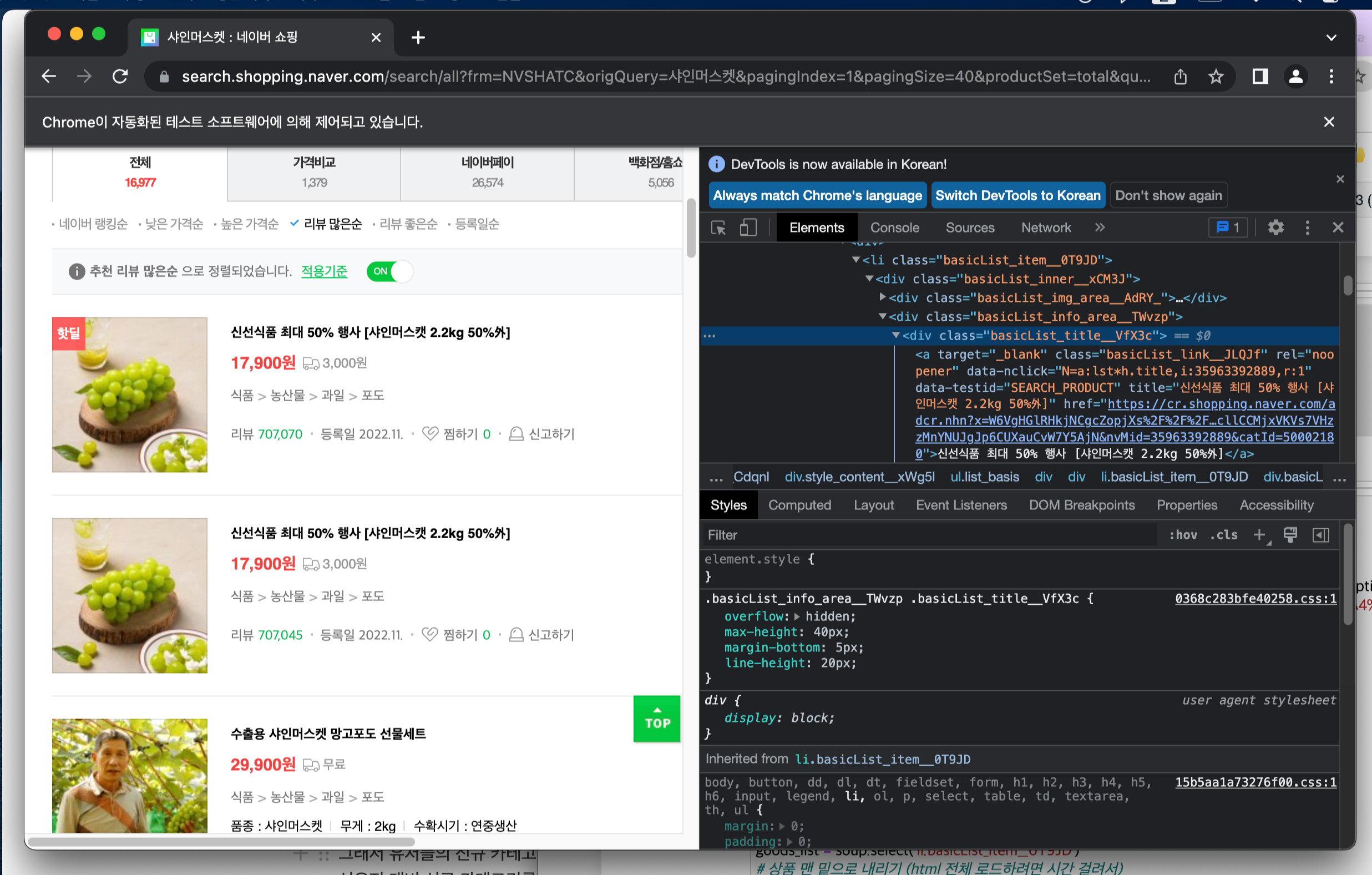This screenshot has height=875, width=1372.
Task: Open the Chrome profile icon
Action: (1296, 77)
